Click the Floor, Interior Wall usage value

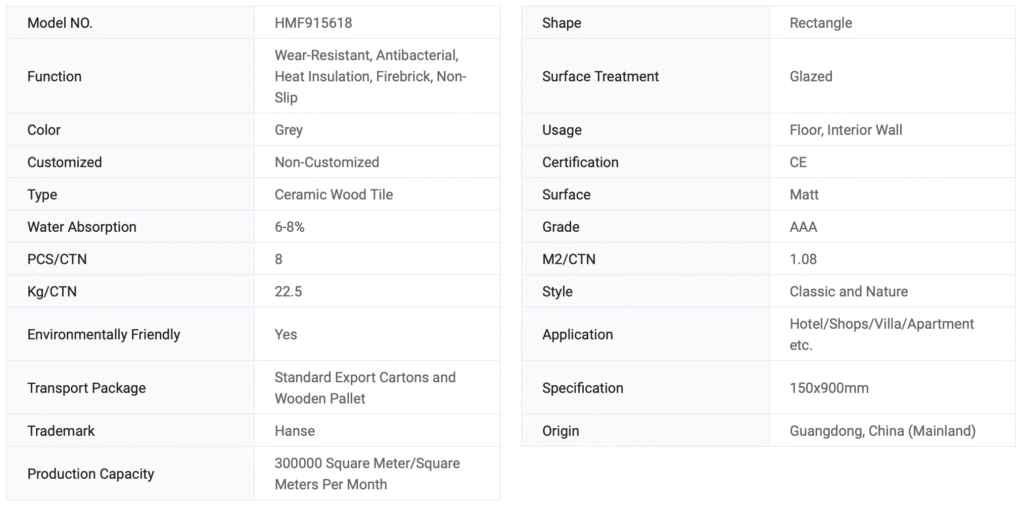(846, 130)
